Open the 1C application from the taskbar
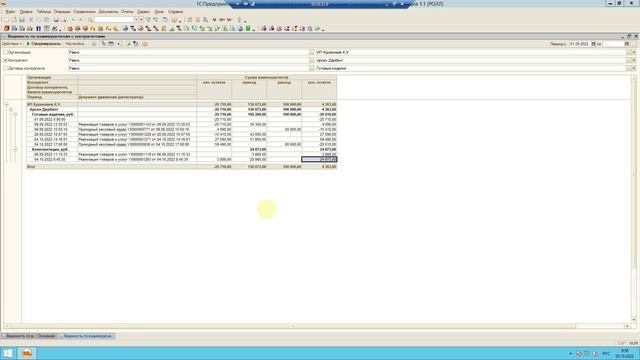This screenshot has width=640, height=360. (27, 353)
